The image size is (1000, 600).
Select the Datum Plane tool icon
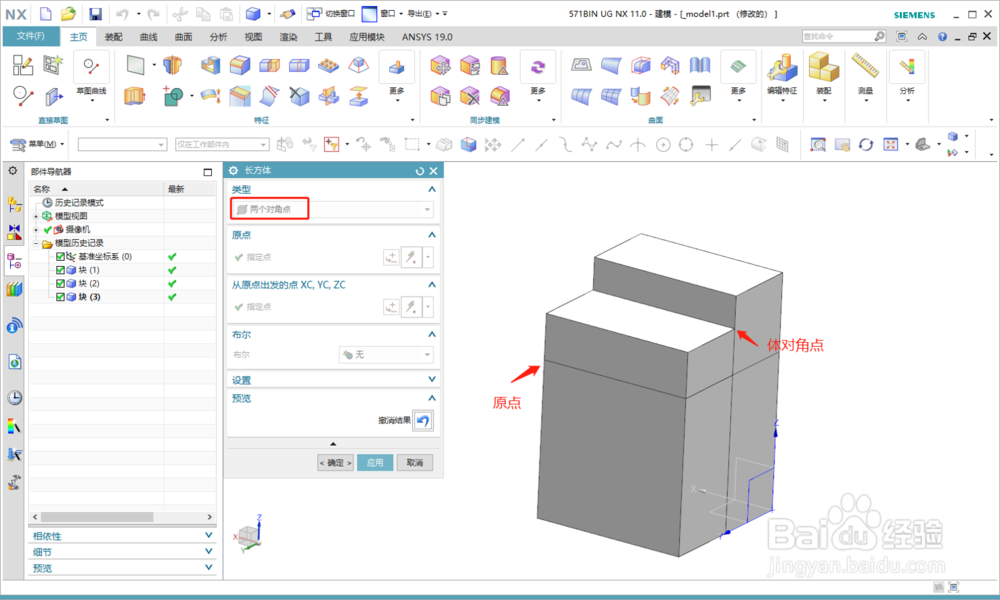[135, 64]
